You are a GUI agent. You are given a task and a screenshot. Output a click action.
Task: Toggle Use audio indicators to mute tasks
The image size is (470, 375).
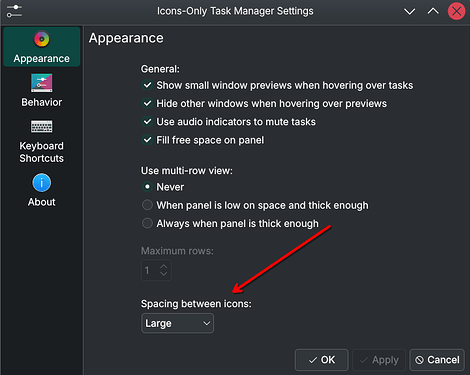pos(147,122)
